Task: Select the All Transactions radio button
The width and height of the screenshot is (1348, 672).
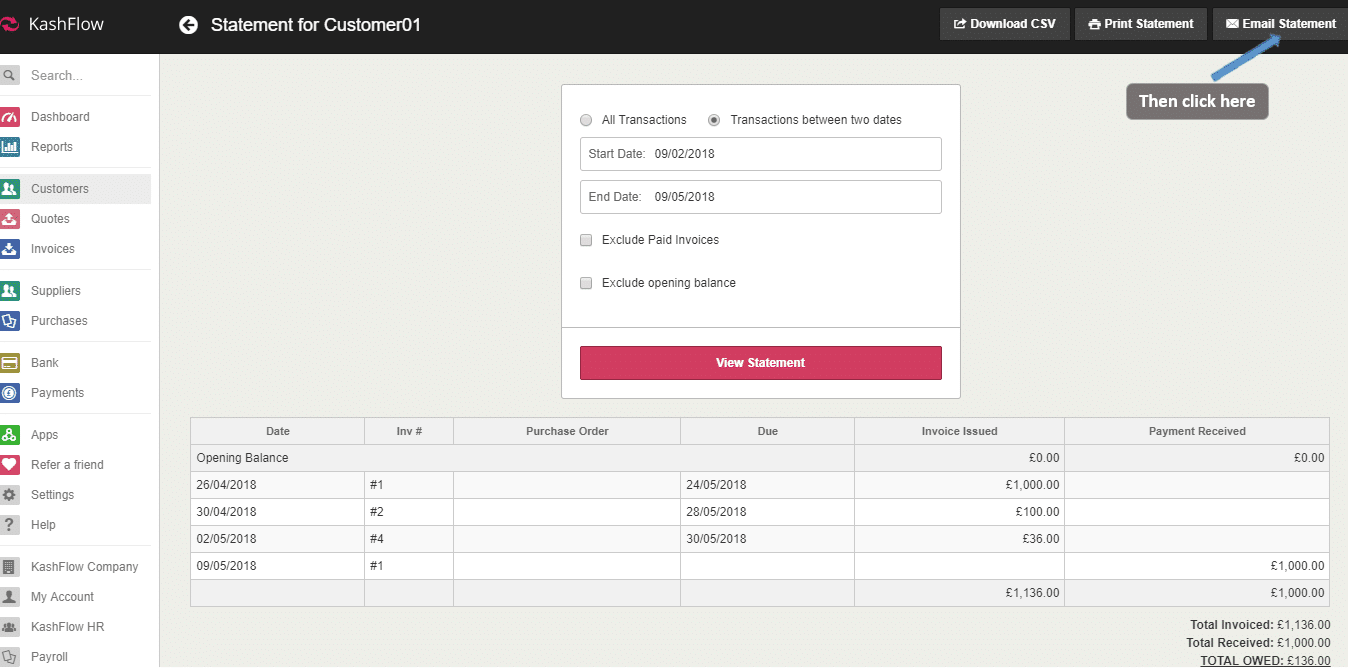Action: [x=586, y=120]
